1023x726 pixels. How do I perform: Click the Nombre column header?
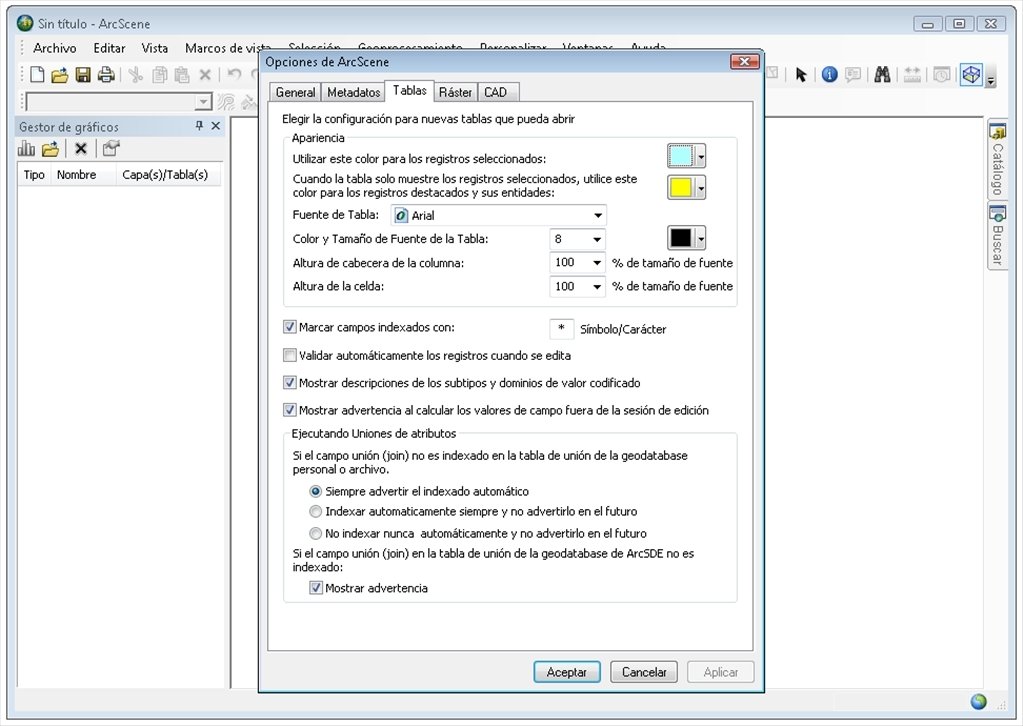(84, 175)
